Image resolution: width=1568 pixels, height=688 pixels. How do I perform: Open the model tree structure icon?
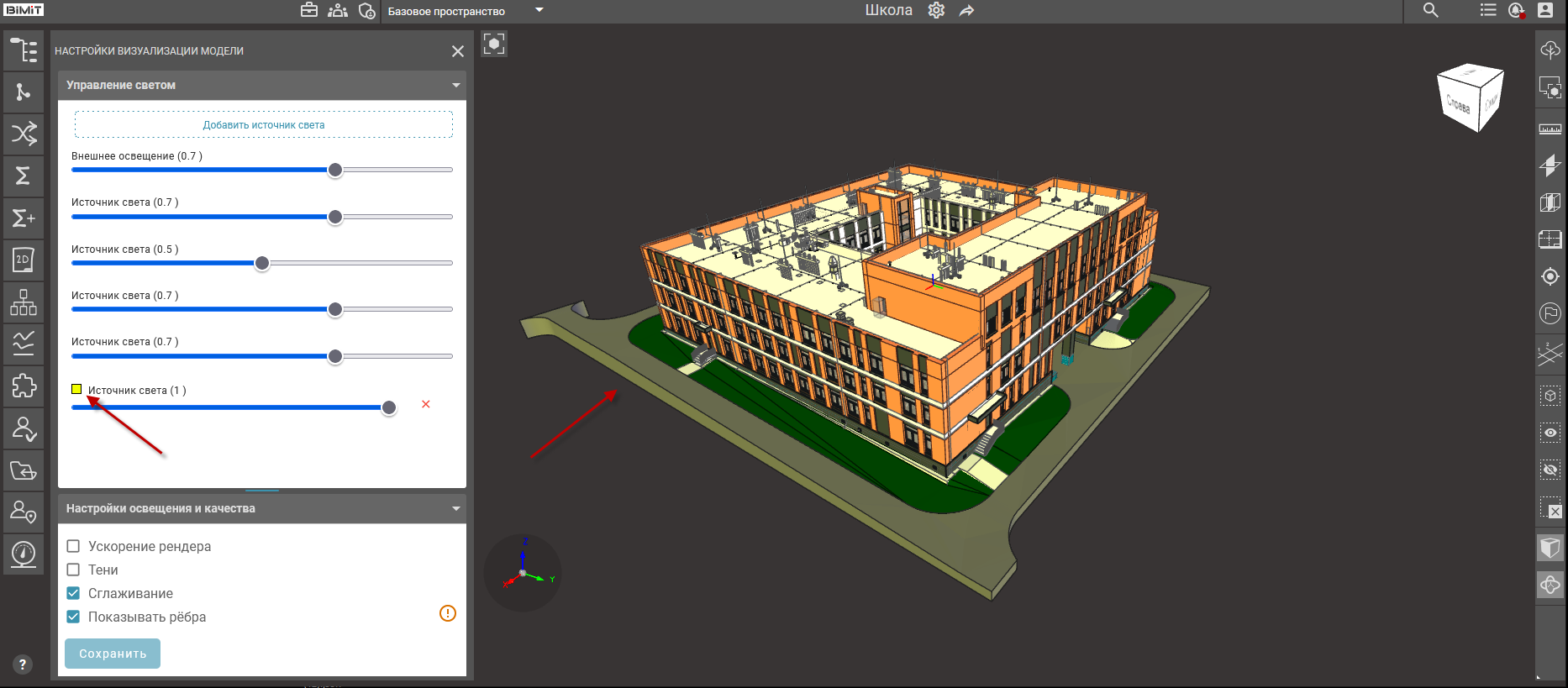(24, 50)
